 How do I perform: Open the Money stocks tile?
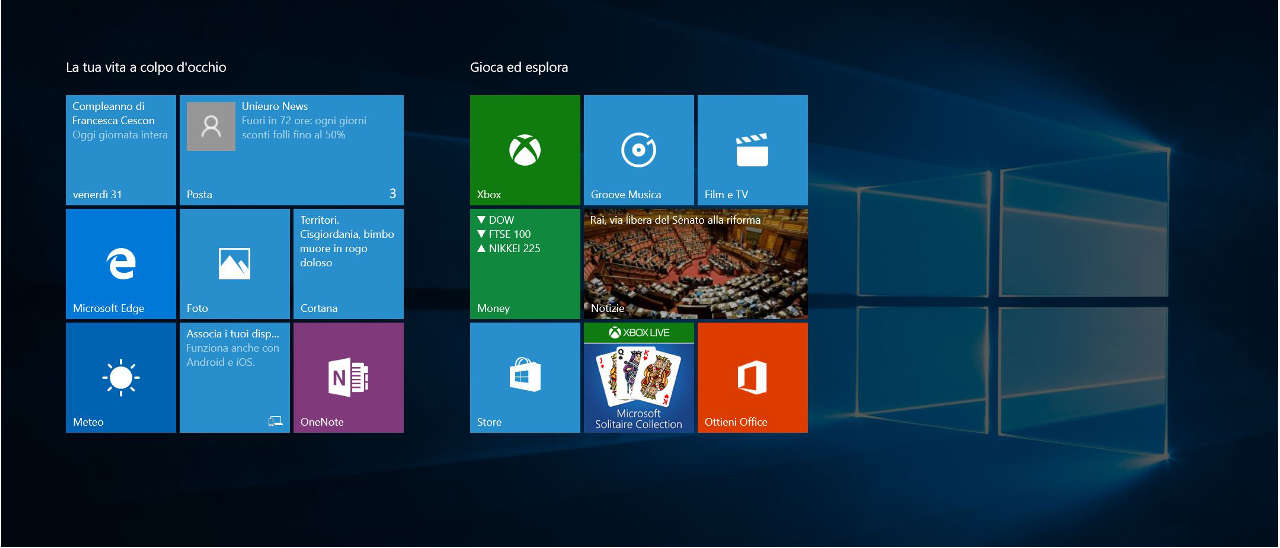(x=525, y=264)
